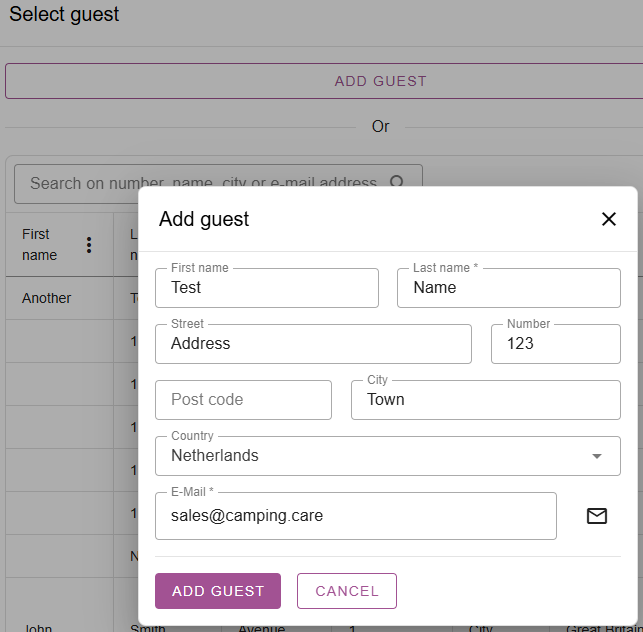This screenshot has height=632, width=643.
Task: Select the Number field showing 123
Action: [x=555, y=344]
